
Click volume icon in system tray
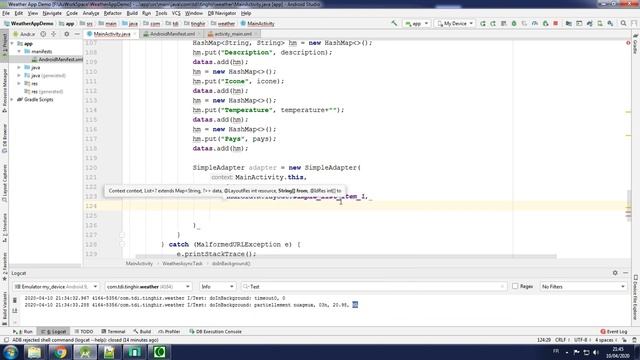coord(596,352)
